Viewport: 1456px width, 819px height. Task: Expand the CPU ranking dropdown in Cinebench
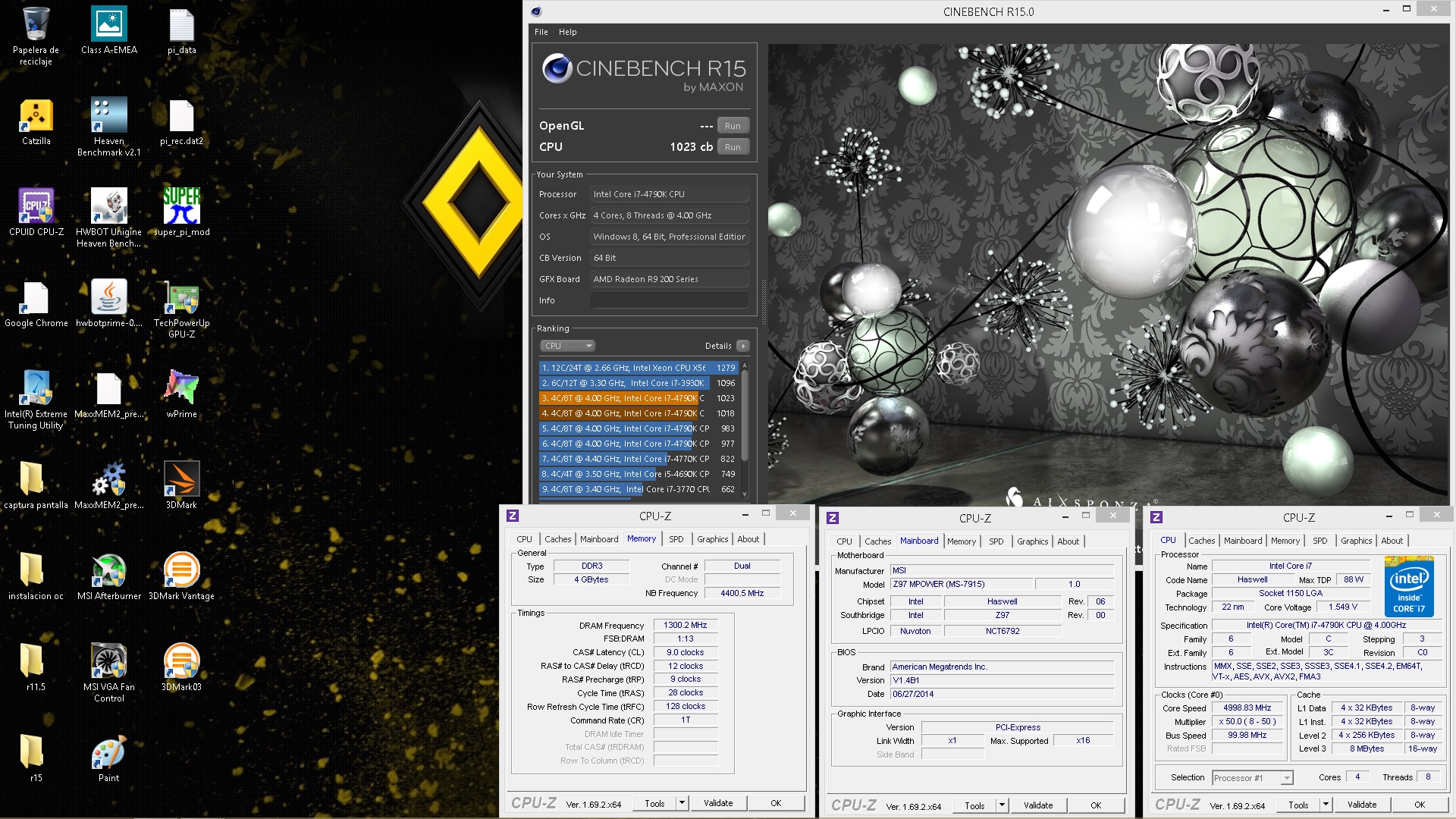point(567,346)
